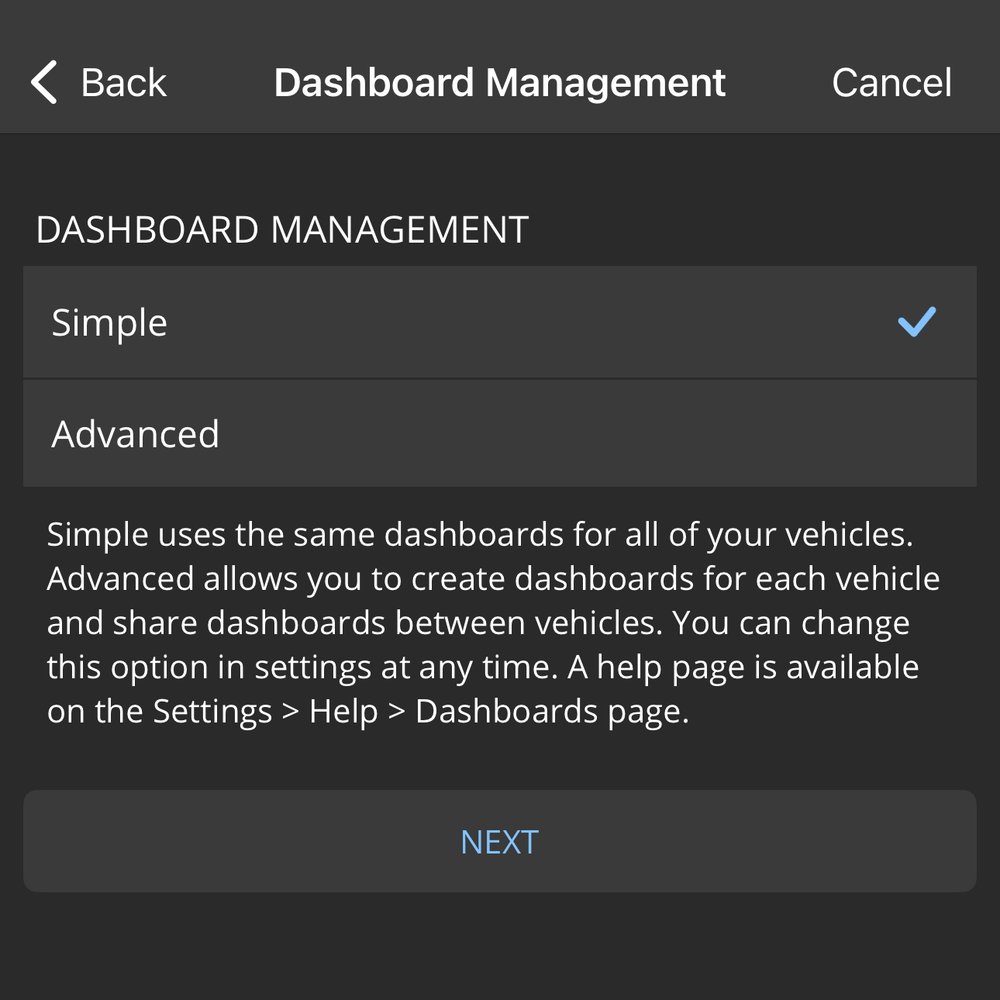The image size is (1000, 1000).
Task: Go back using the Back label
Action: point(123,82)
